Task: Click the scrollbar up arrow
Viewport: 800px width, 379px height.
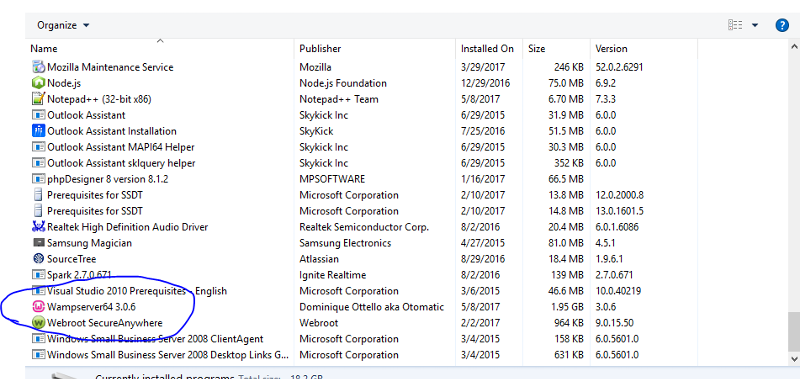Action: pos(794,47)
